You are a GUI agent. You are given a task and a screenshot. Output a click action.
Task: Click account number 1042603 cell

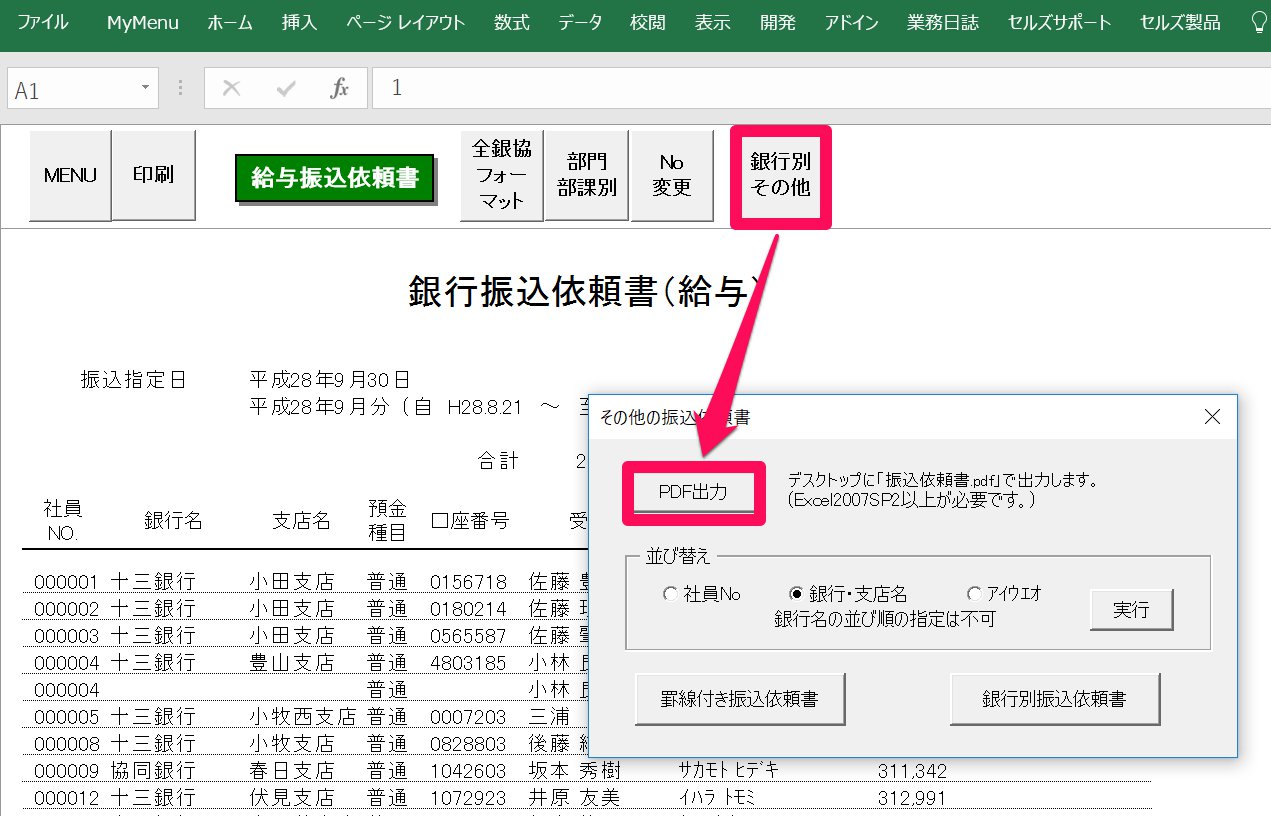(x=469, y=771)
